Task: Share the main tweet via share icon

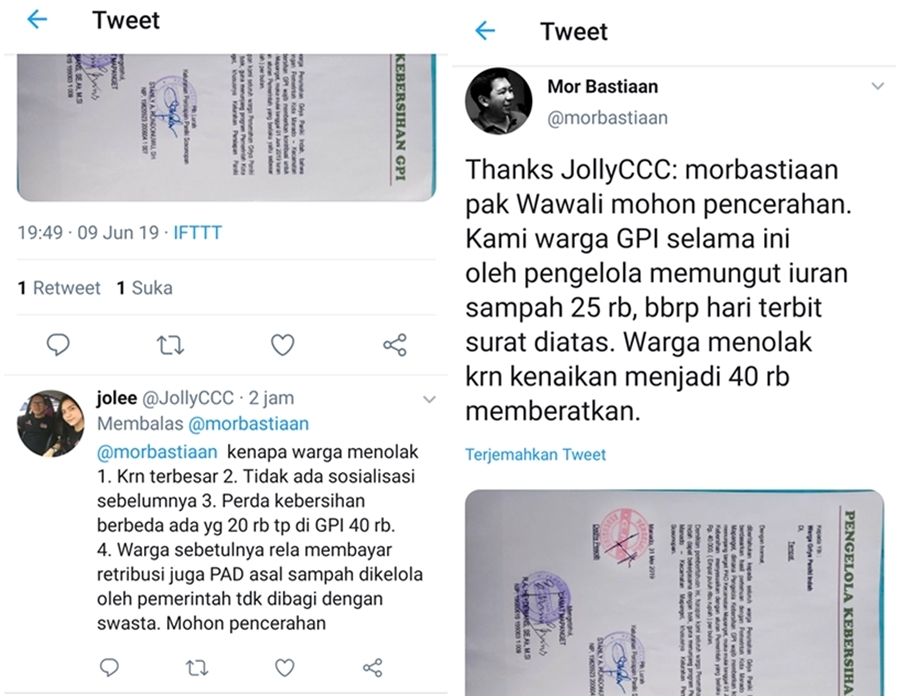Action: pos(395,345)
